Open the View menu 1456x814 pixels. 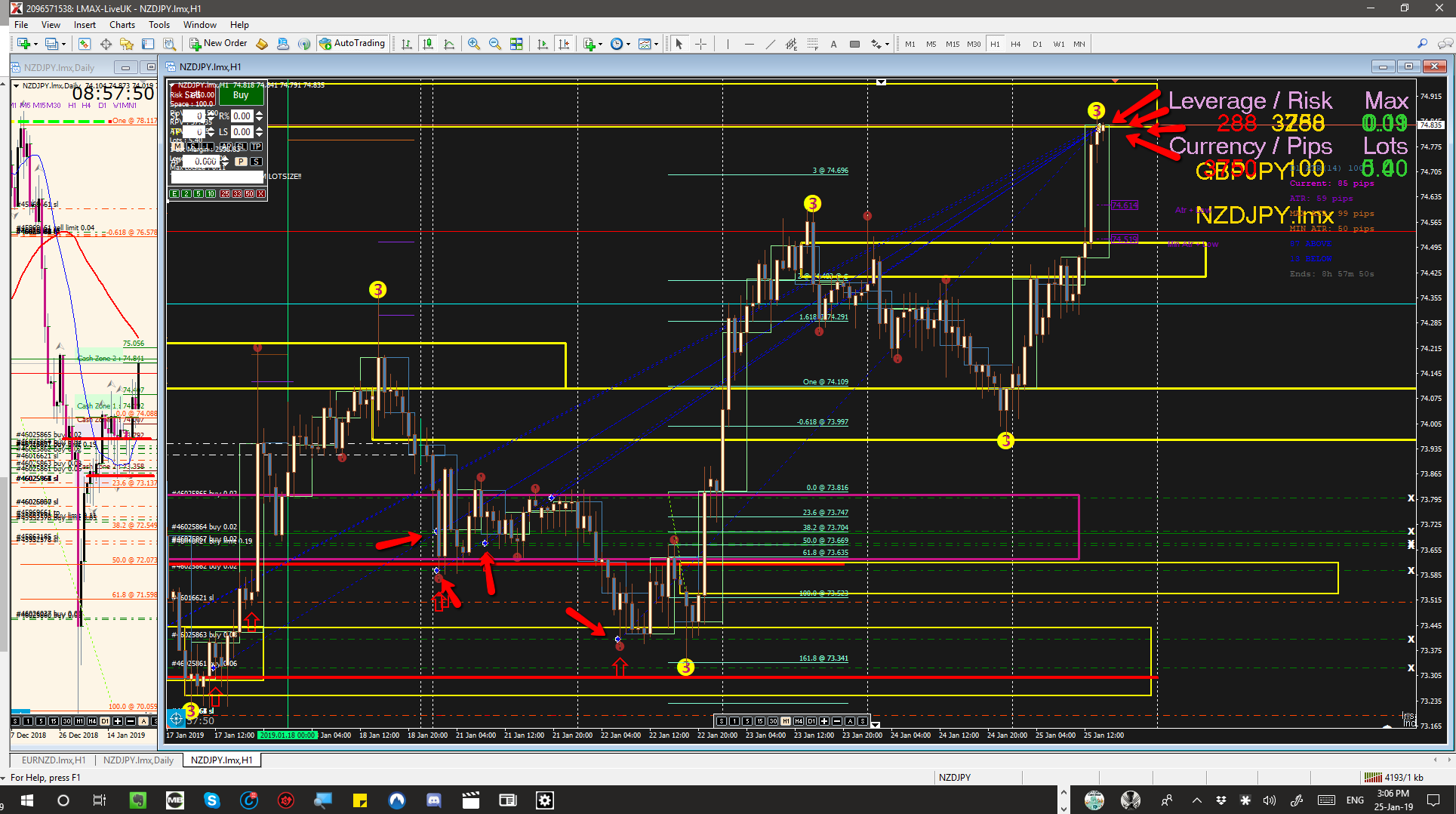point(51,25)
